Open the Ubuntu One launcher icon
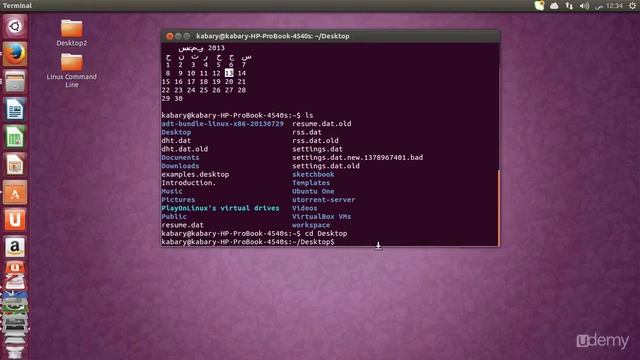Screen dimensions: 640x360 (x=15, y=220)
